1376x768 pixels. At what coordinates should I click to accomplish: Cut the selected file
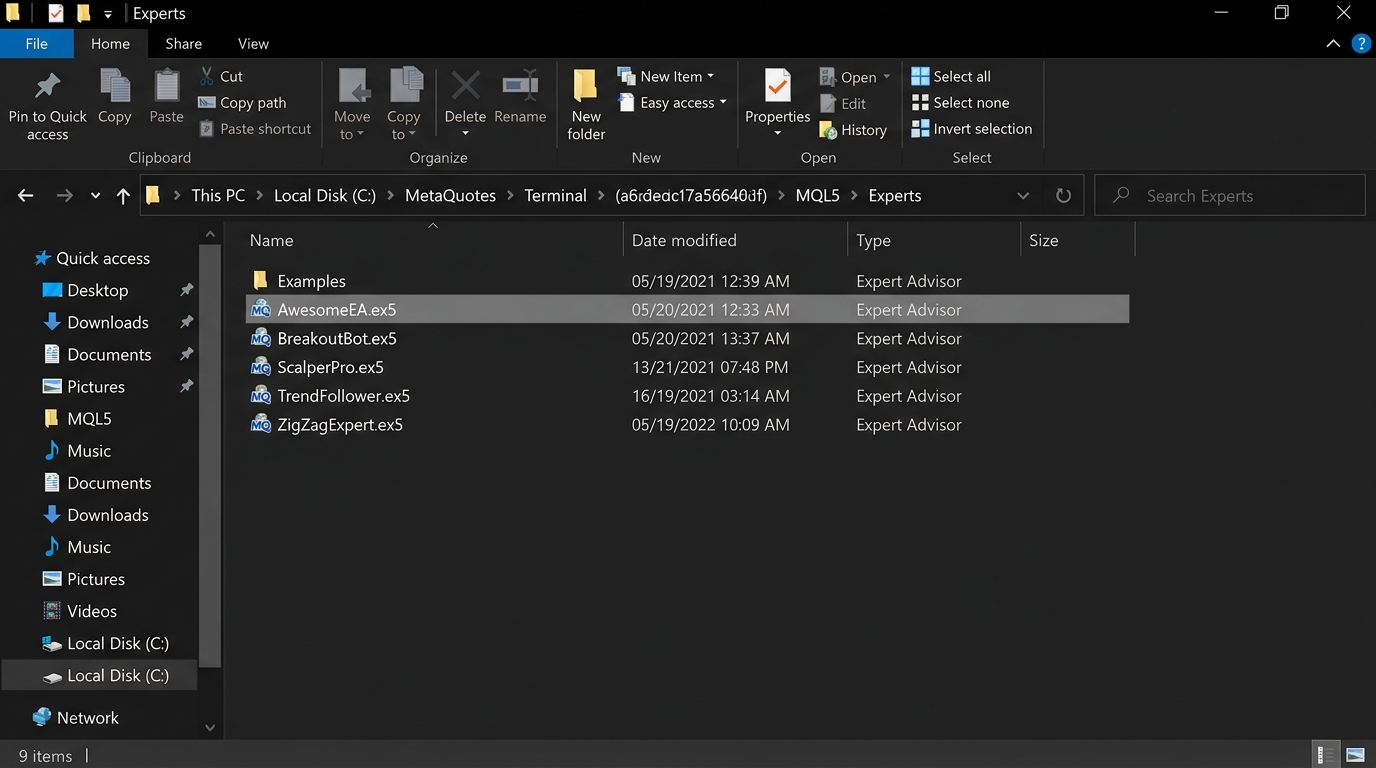pos(221,76)
